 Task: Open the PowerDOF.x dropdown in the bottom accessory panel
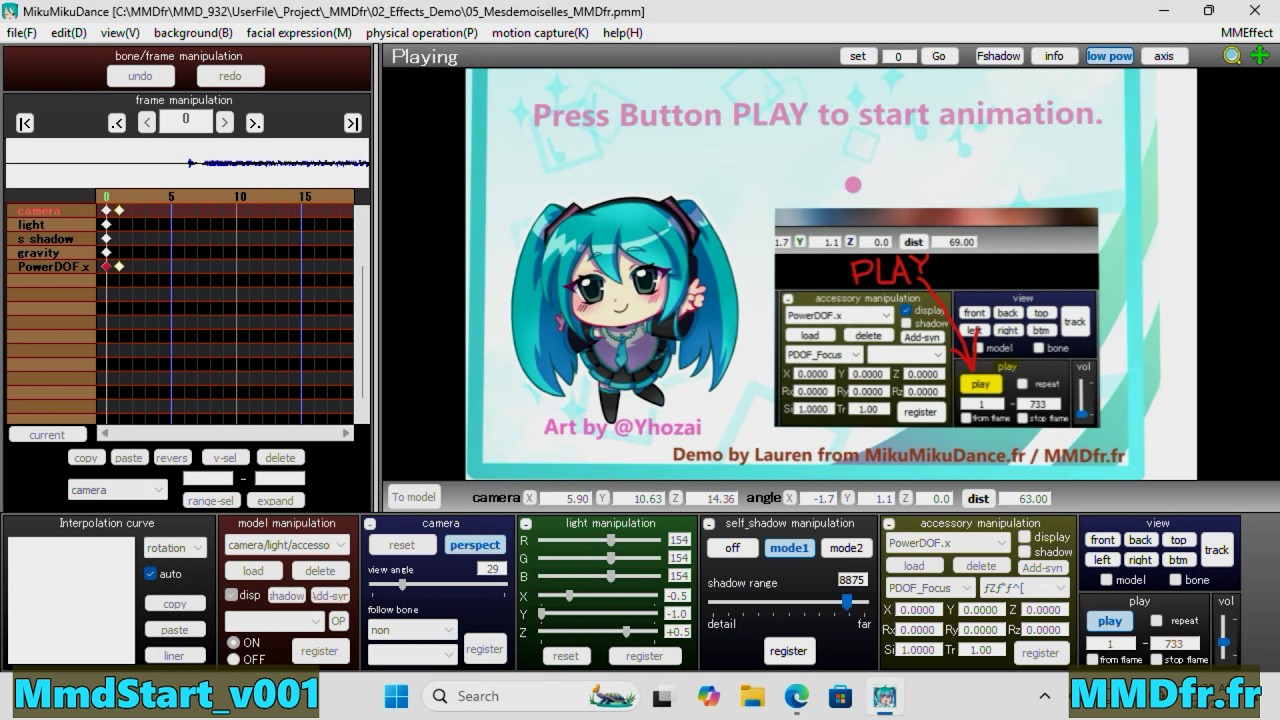tap(948, 543)
